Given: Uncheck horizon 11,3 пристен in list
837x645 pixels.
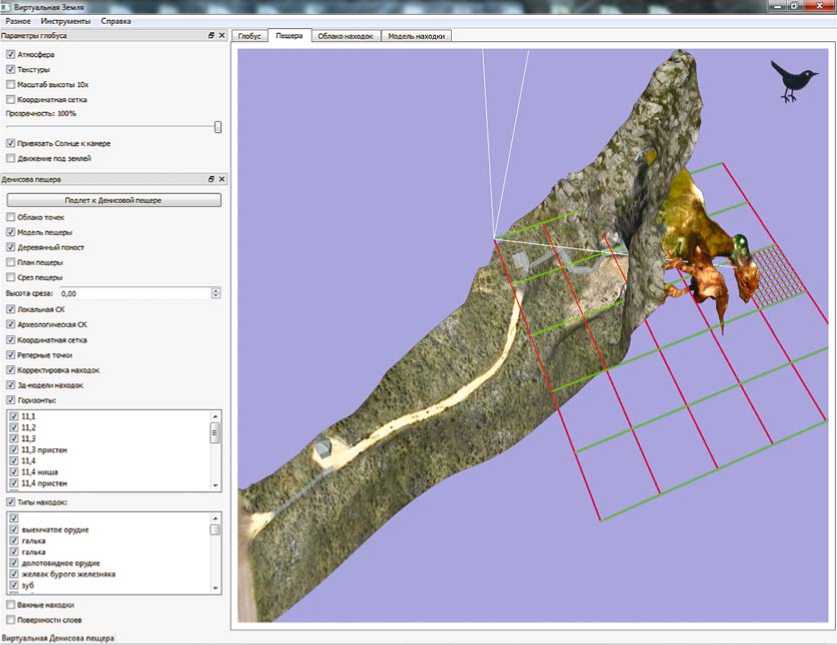Looking at the screenshot, I should pos(13,450).
